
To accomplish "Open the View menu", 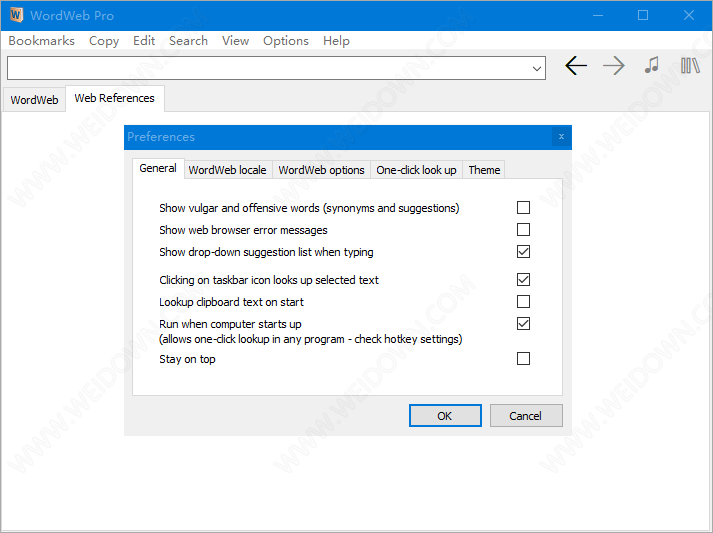I will coord(235,41).
